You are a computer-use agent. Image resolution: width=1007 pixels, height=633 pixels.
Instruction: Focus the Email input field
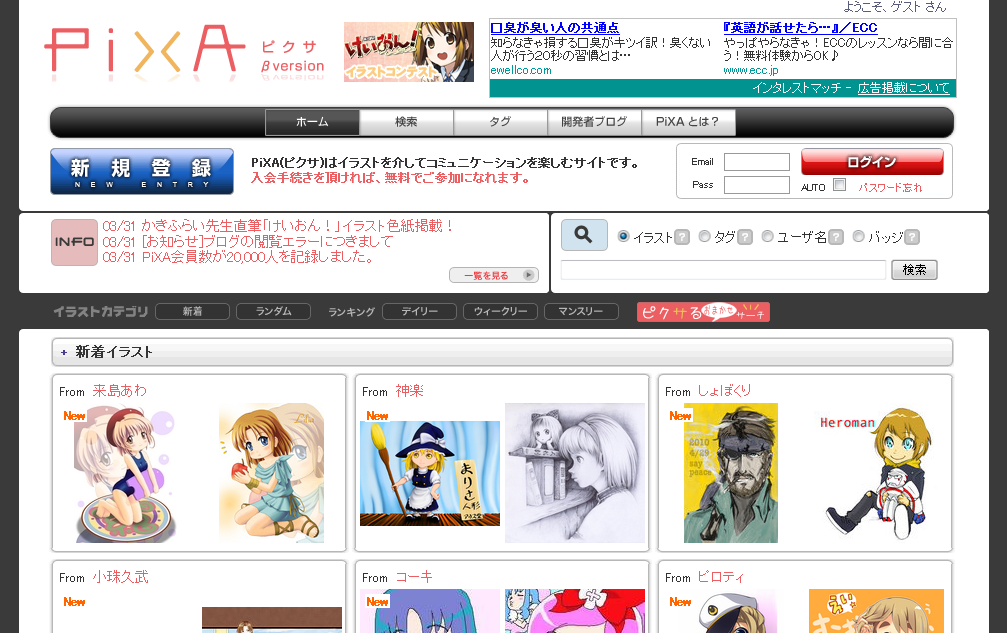(x=757, y=162)
